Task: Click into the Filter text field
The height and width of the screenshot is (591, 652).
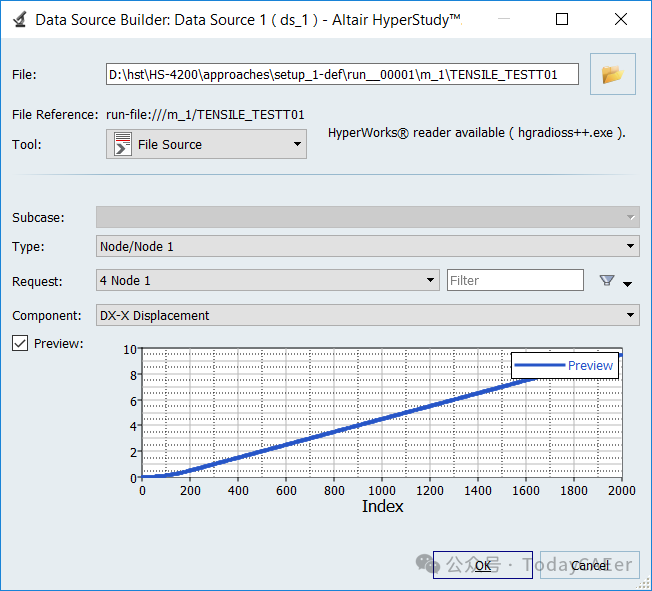Action: point(515,280)
